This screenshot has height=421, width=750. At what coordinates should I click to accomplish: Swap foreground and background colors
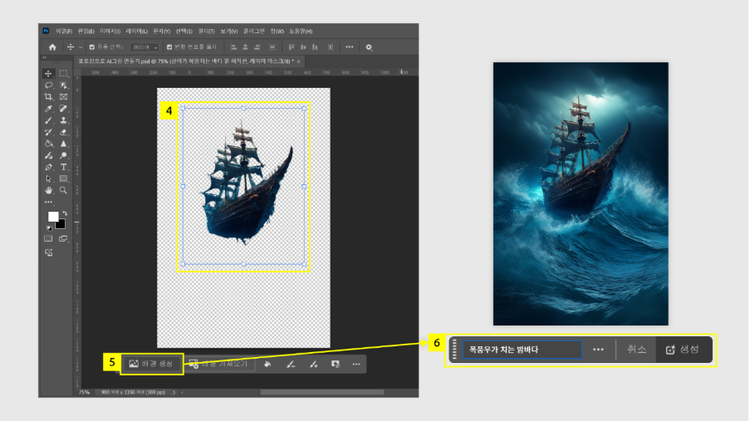coord(64,213)
